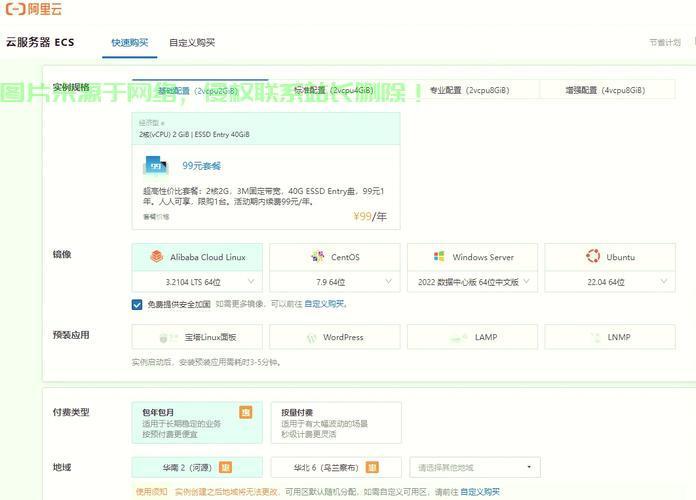The image size is (696, 500).
Task: Select the 基础配置 (2vcpu2GiB) tab
Action: 199,91
